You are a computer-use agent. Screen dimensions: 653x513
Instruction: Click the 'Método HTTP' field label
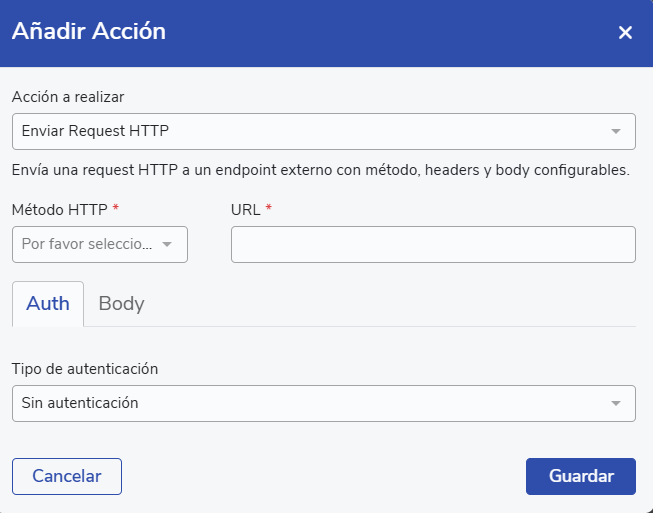[57, 209]
